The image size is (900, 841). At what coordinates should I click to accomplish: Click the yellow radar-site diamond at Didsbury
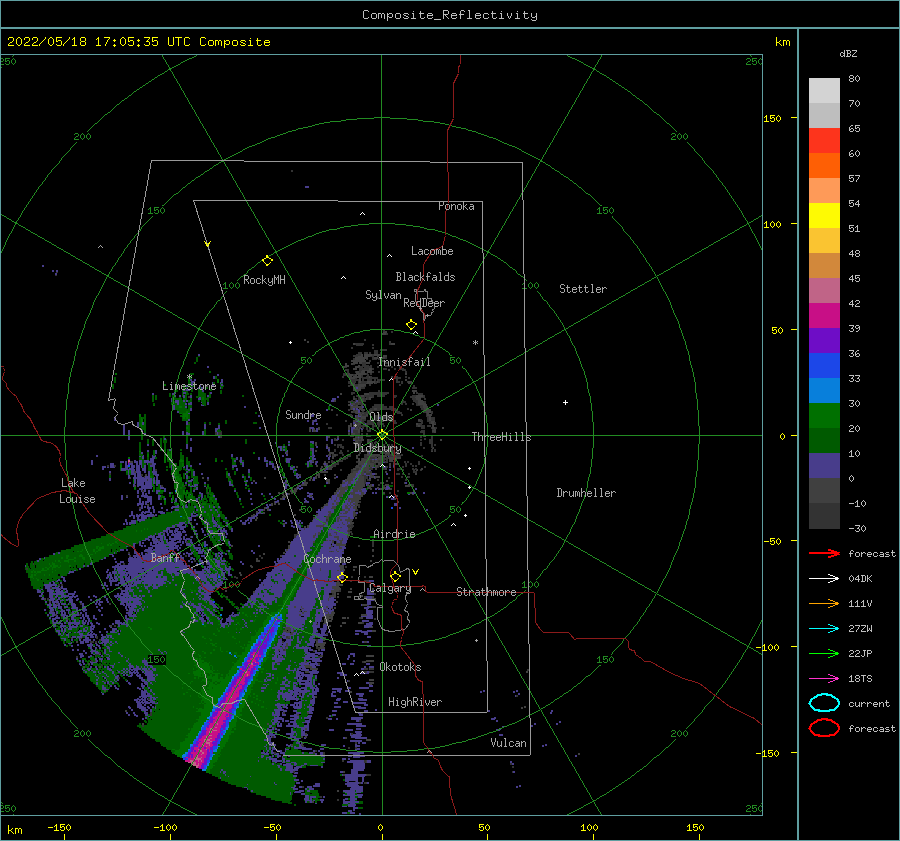[382, 435]
